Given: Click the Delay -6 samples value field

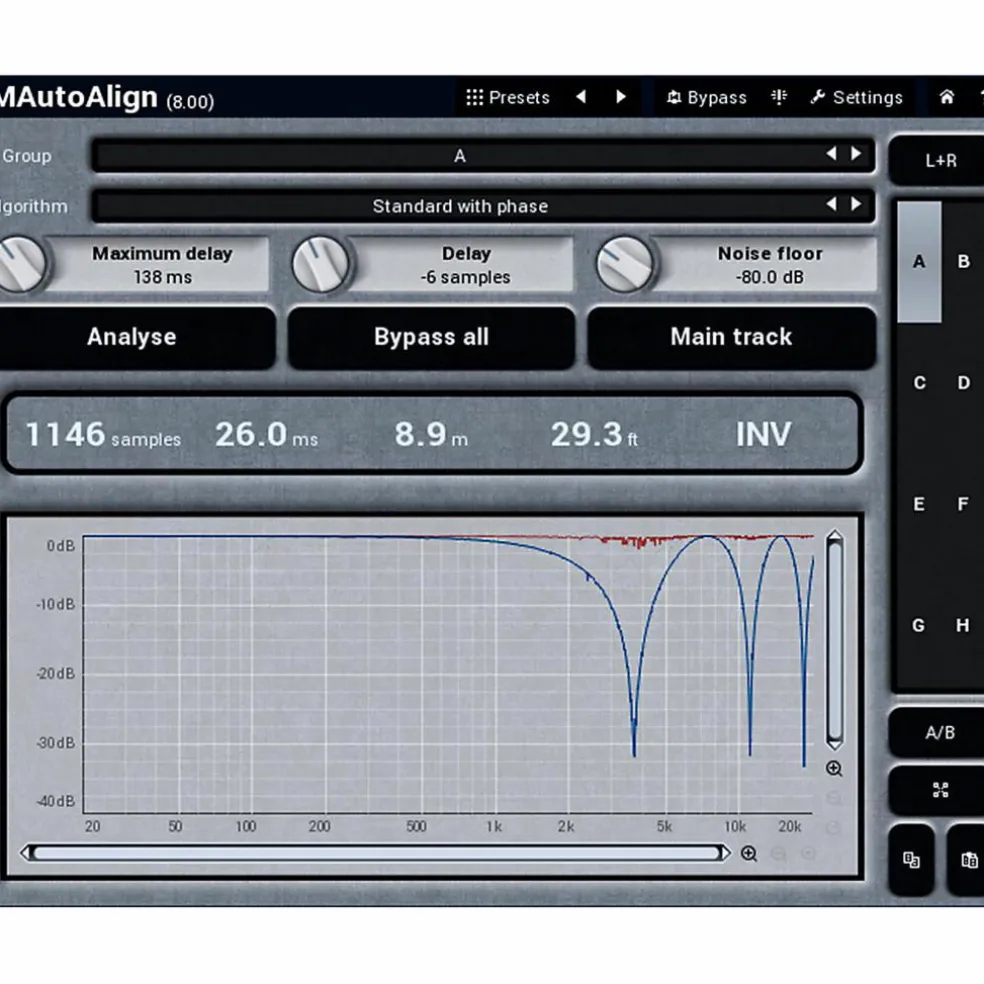Looking at the screenshot, I should tap(465, 264).
